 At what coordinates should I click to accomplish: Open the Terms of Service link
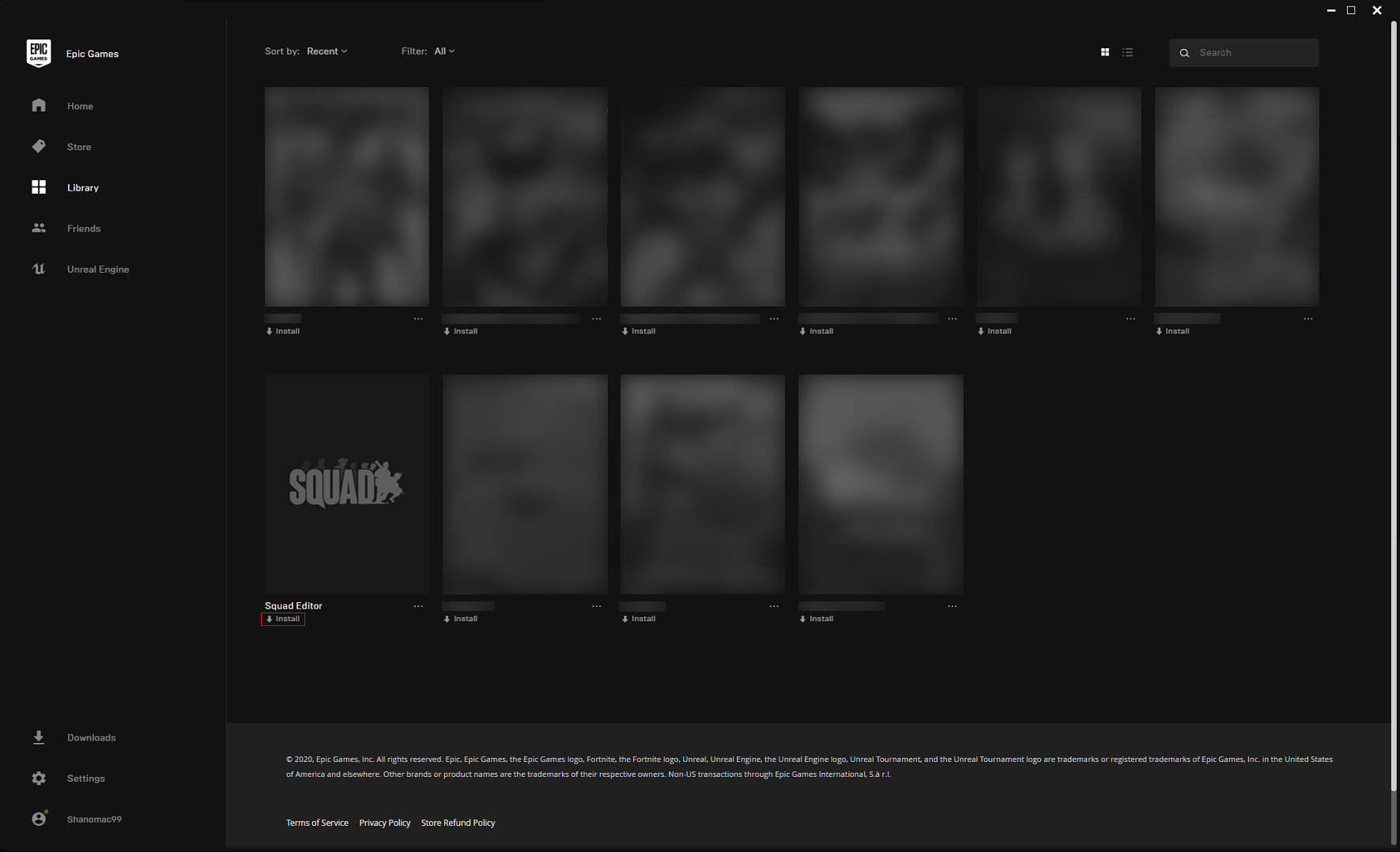[x=317, y=823]
